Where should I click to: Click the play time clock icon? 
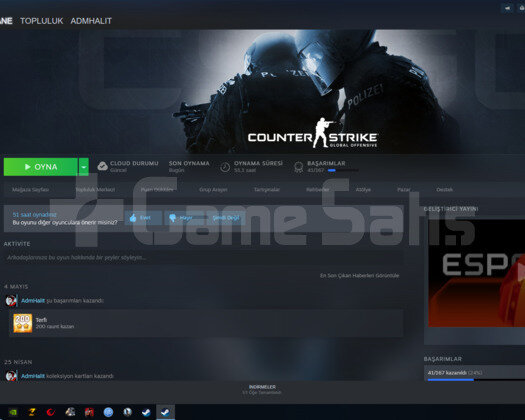pos(225,167)
